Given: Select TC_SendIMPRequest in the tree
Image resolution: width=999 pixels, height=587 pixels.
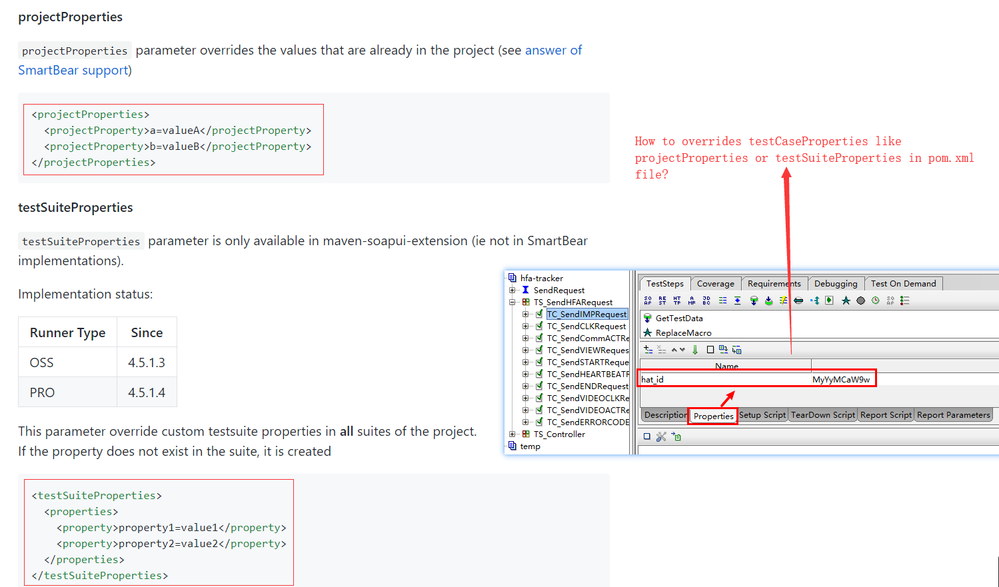Looking at the screenshot, I should 586,314.
